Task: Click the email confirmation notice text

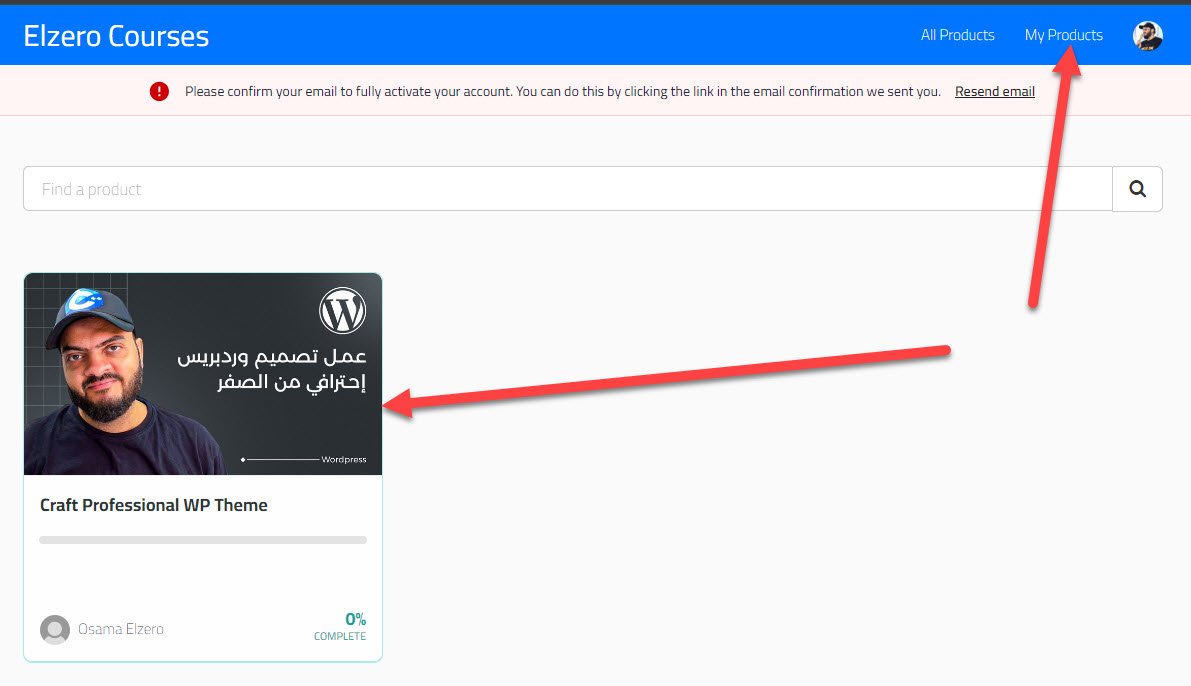Action: click(x=562, y=91)
